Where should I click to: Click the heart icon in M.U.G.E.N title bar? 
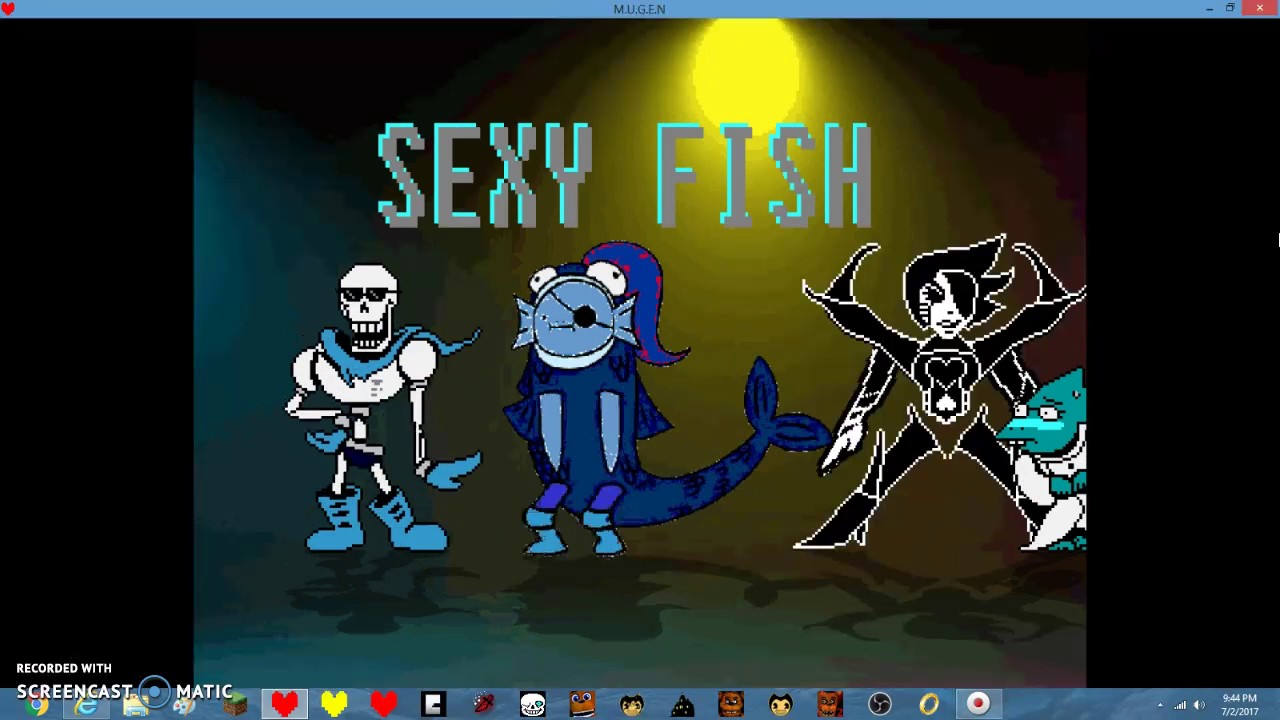coord(8,9)
